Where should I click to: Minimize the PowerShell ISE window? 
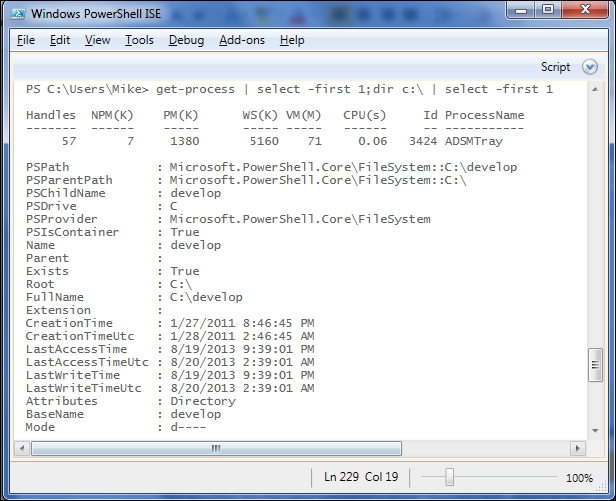521,10
